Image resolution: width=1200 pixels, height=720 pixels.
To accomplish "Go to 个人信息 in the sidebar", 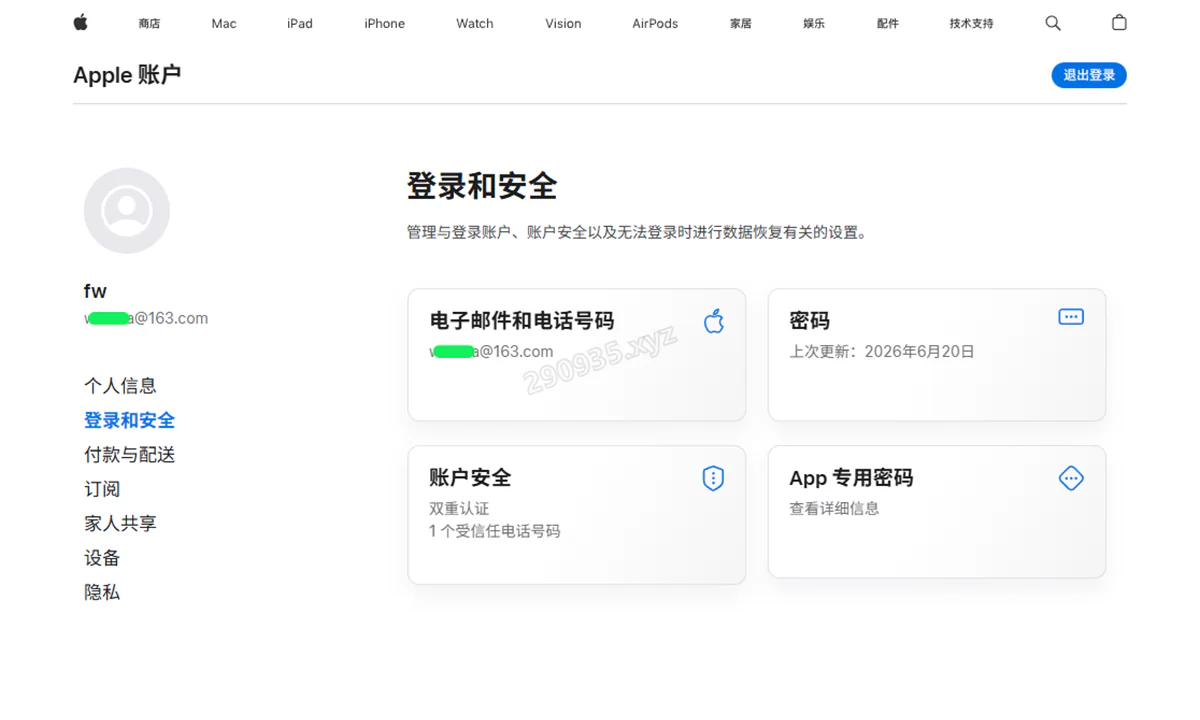I will pyautogui.click(x=120, y=386).
